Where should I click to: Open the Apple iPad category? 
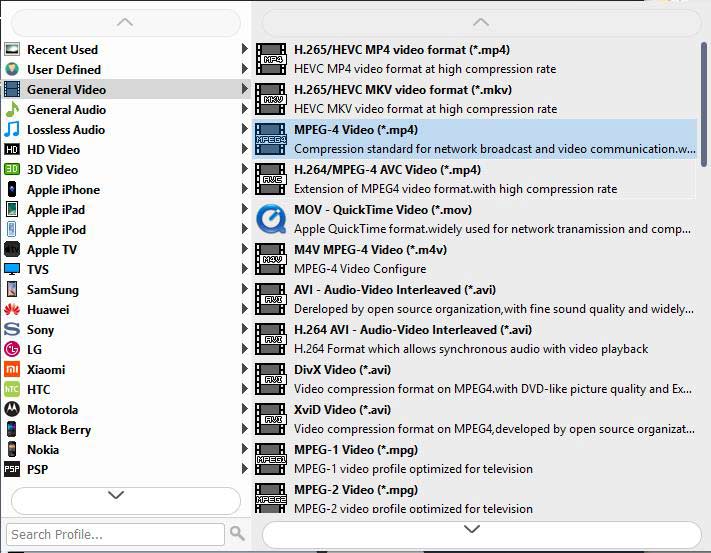tap(126, 209)
